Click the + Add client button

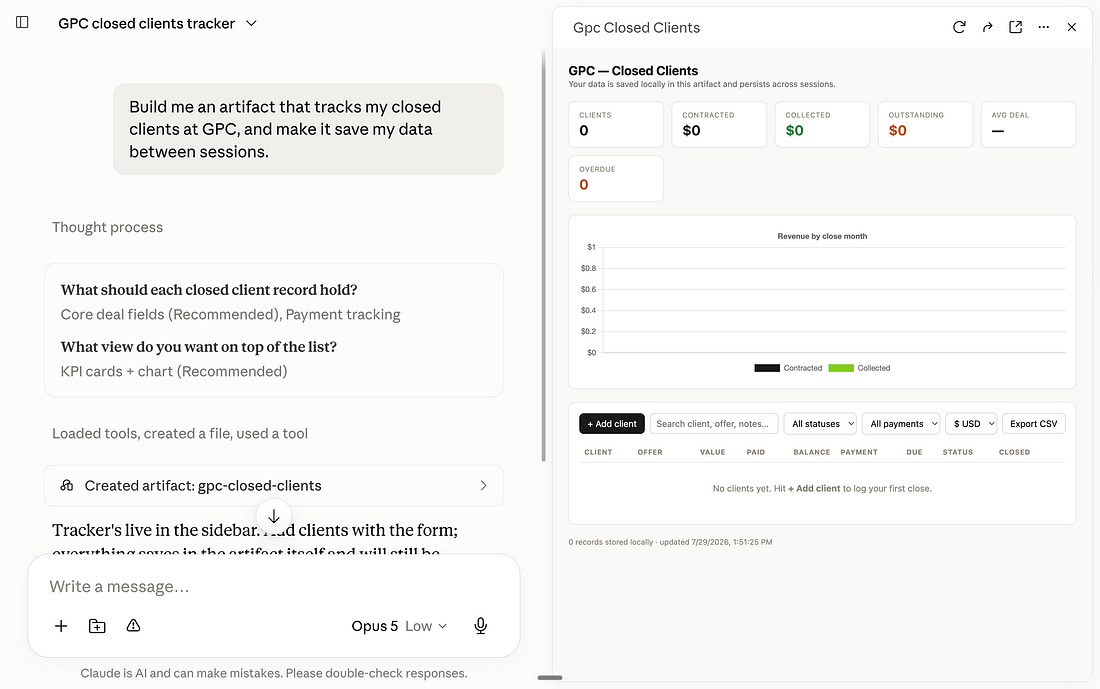pos(612,424)
